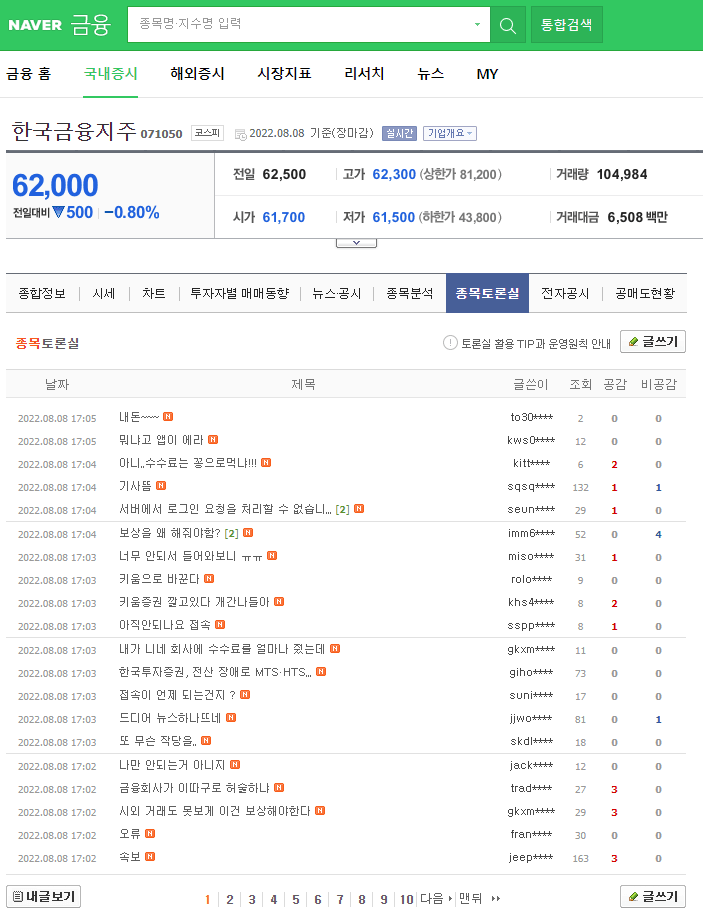
Task: Click 다음 pagination link
Action: click(432, 899)
